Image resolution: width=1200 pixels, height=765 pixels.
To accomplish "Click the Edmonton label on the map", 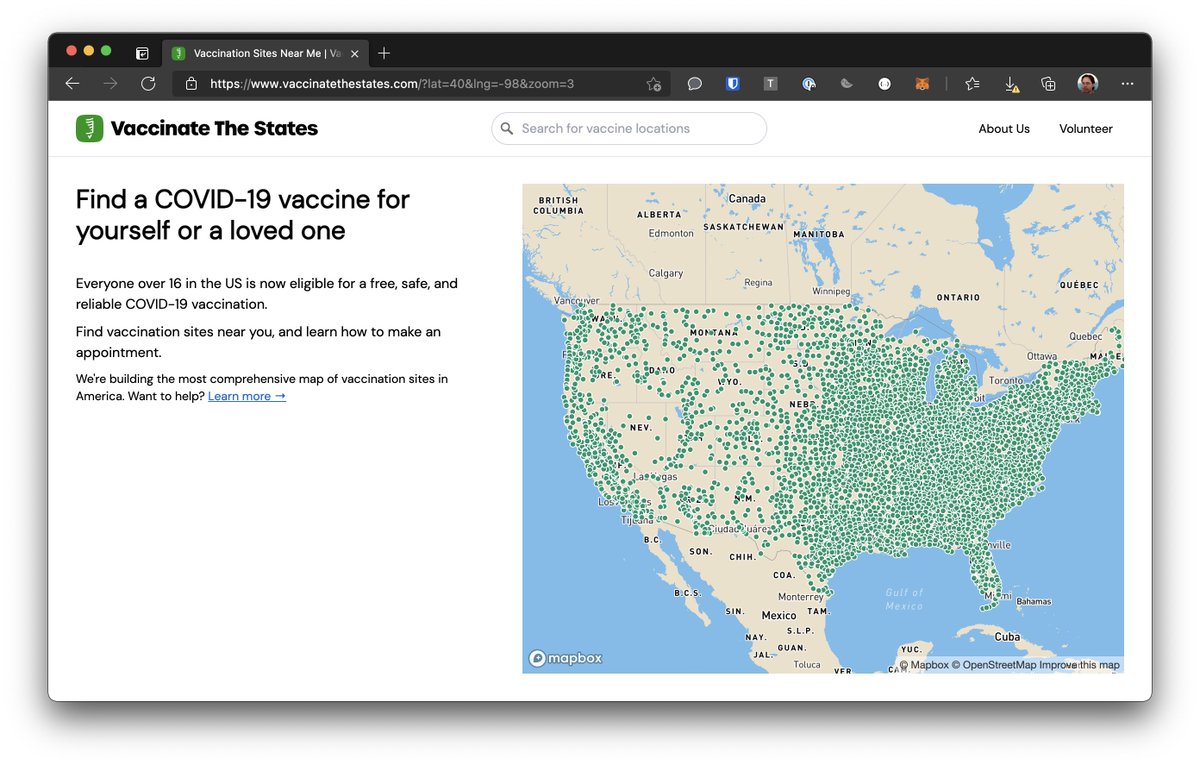I will click(671, 233).
